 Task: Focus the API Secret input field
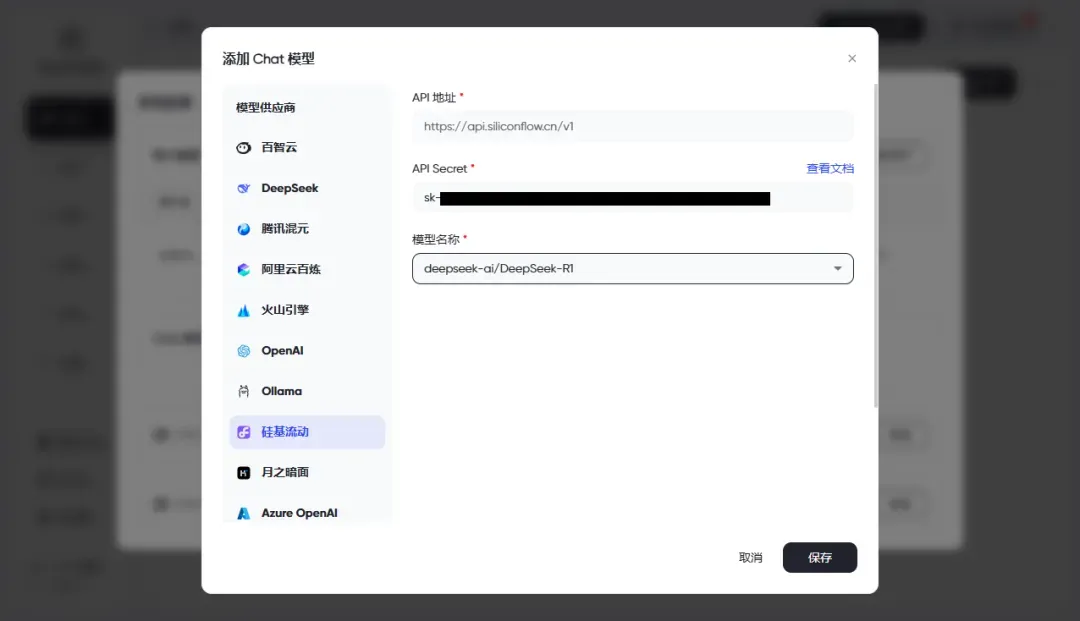[632, 198]
